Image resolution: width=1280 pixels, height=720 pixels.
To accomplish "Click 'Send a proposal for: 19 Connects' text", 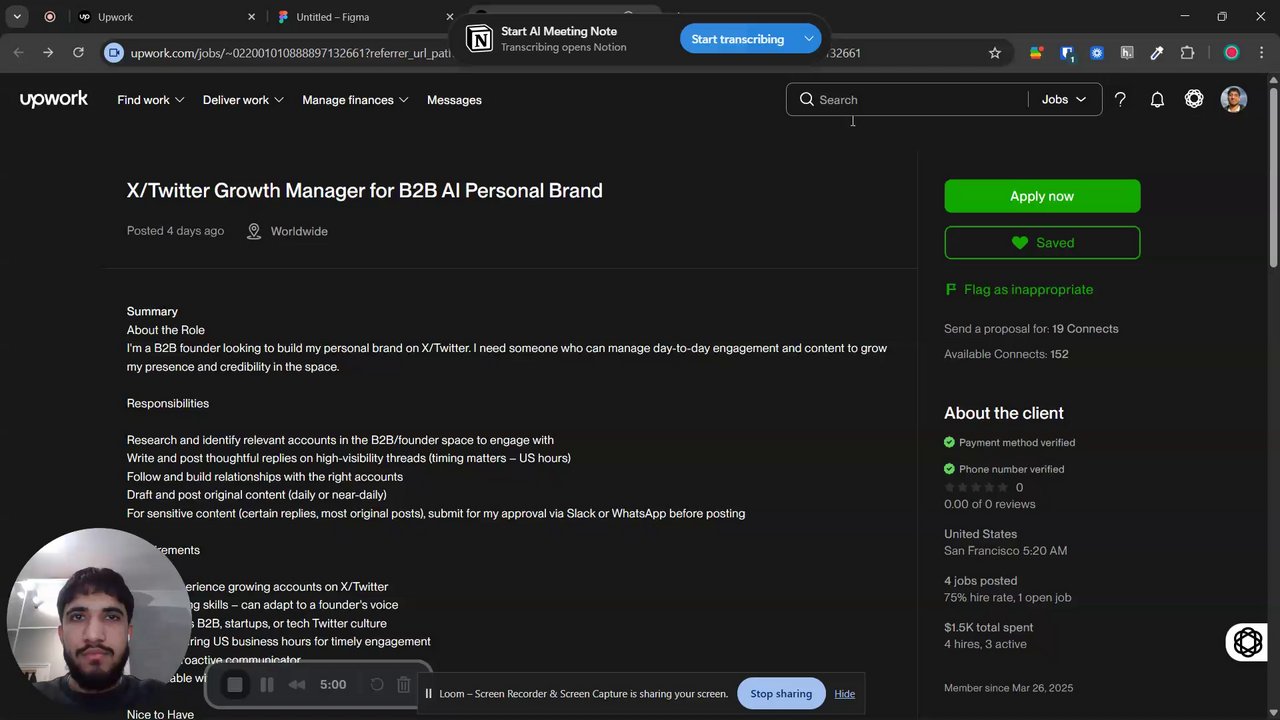I will click(1031, 329).
